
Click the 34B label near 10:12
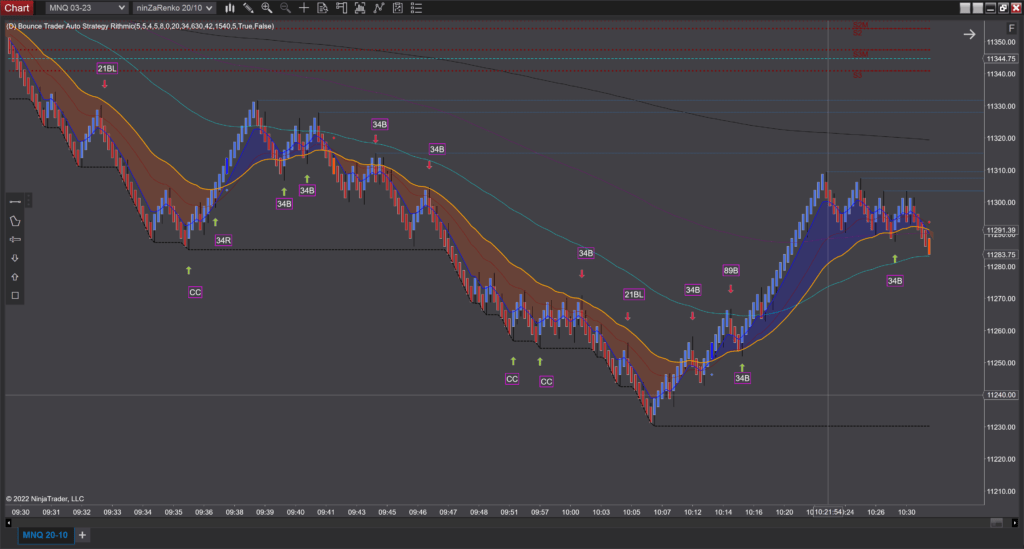click(692, 290)
